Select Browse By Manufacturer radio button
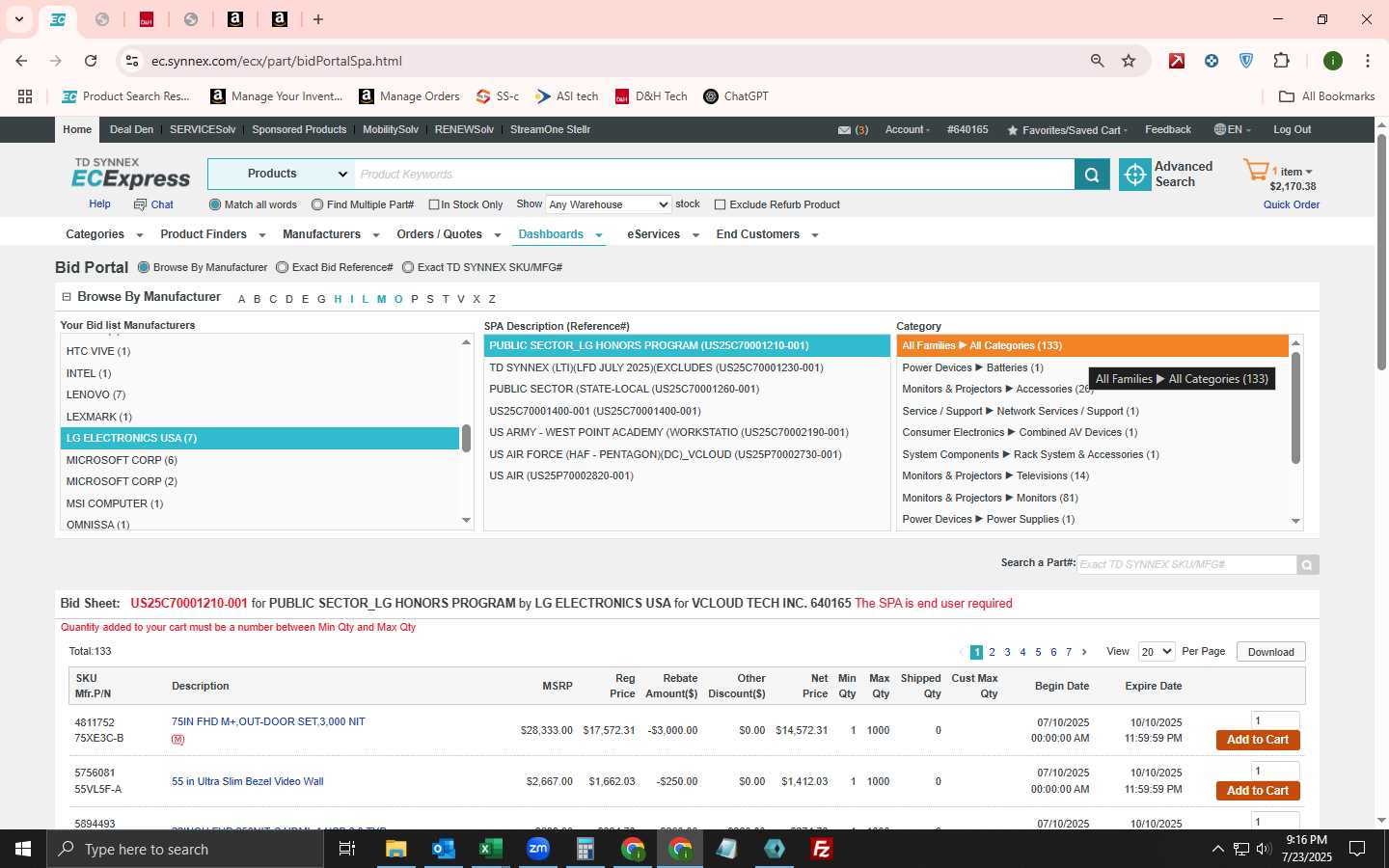Screen dimensions: 1389x868 pos(144,267)
